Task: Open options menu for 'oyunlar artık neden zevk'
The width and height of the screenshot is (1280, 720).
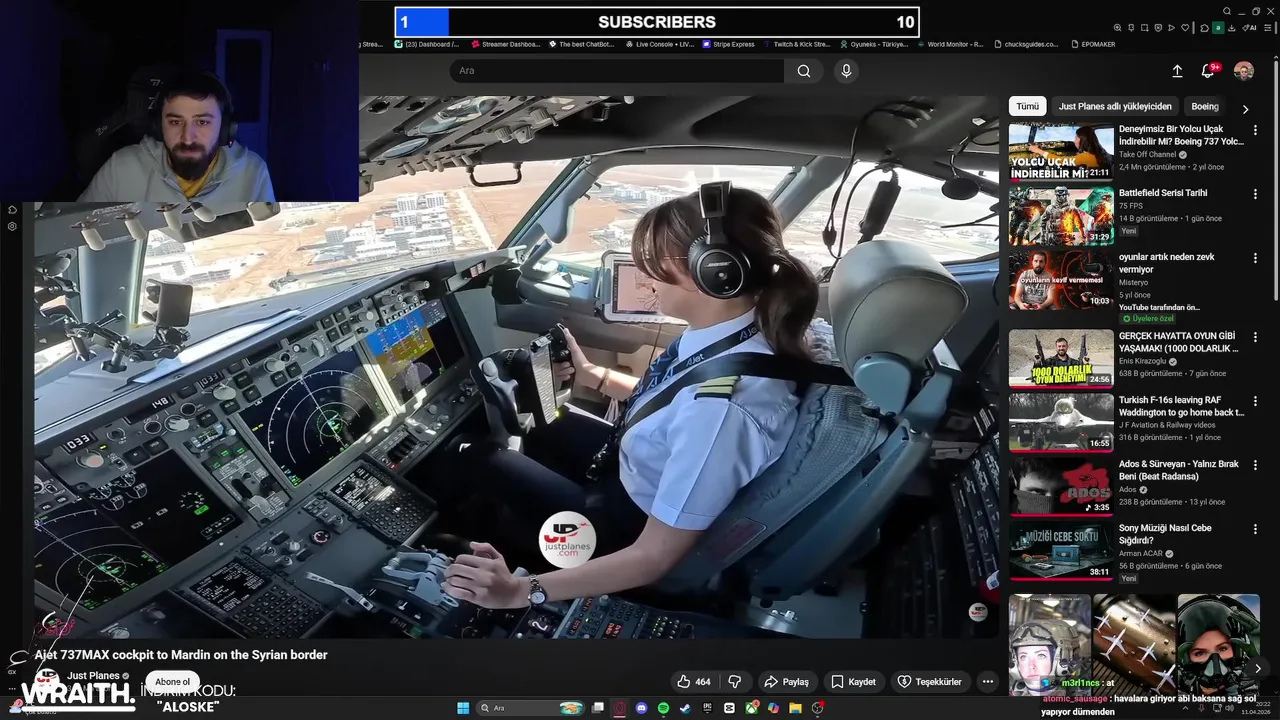Action: tap(1255, 258)
